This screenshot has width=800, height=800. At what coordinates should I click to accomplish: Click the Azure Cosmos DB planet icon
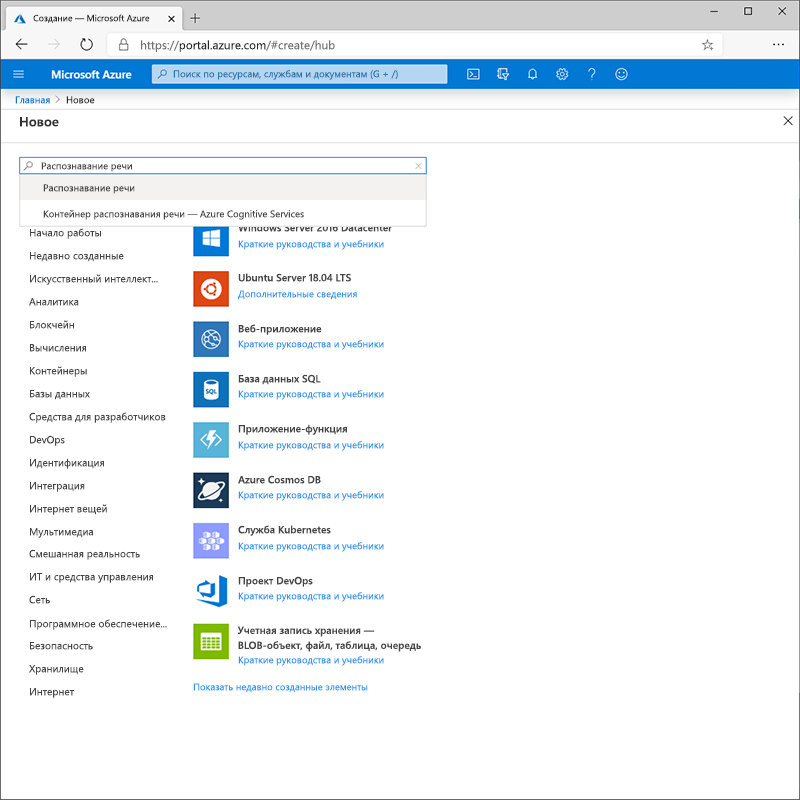tap(211, 490)
